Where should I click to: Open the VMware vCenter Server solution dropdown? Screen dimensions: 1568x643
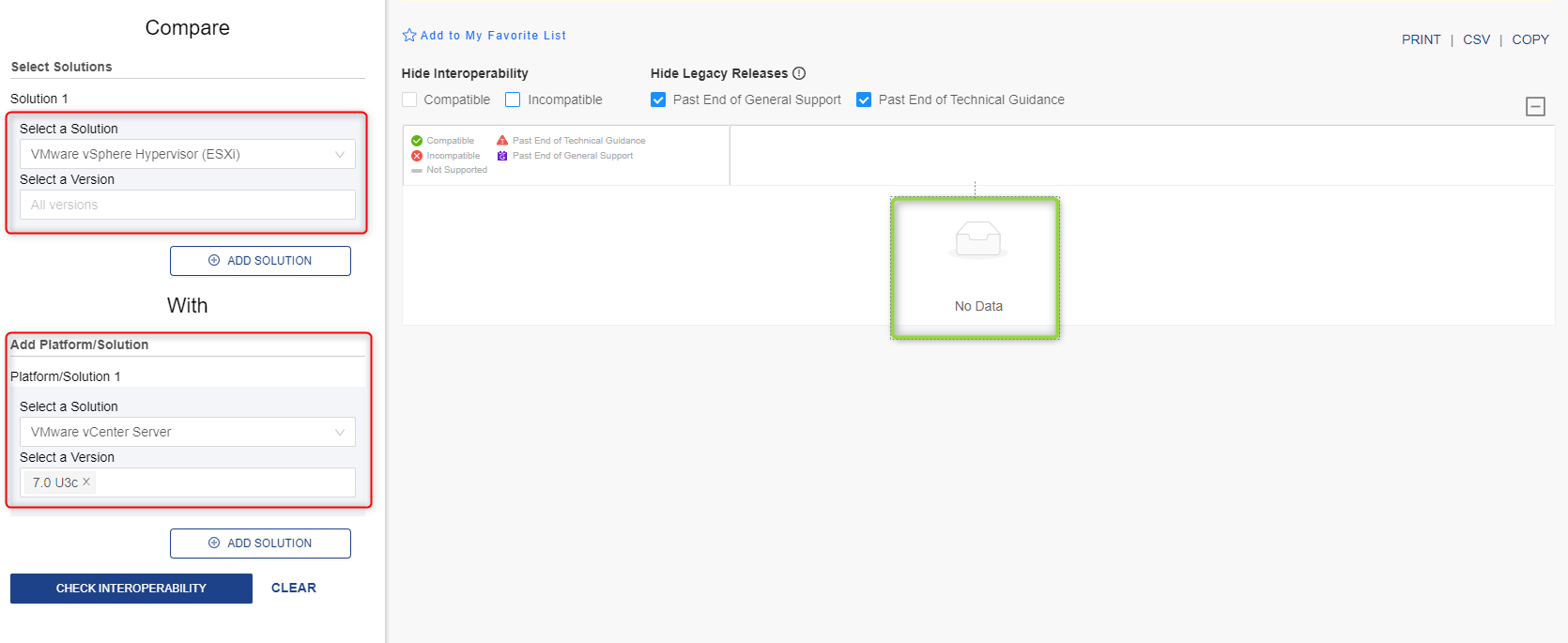(x=188, y=432)
